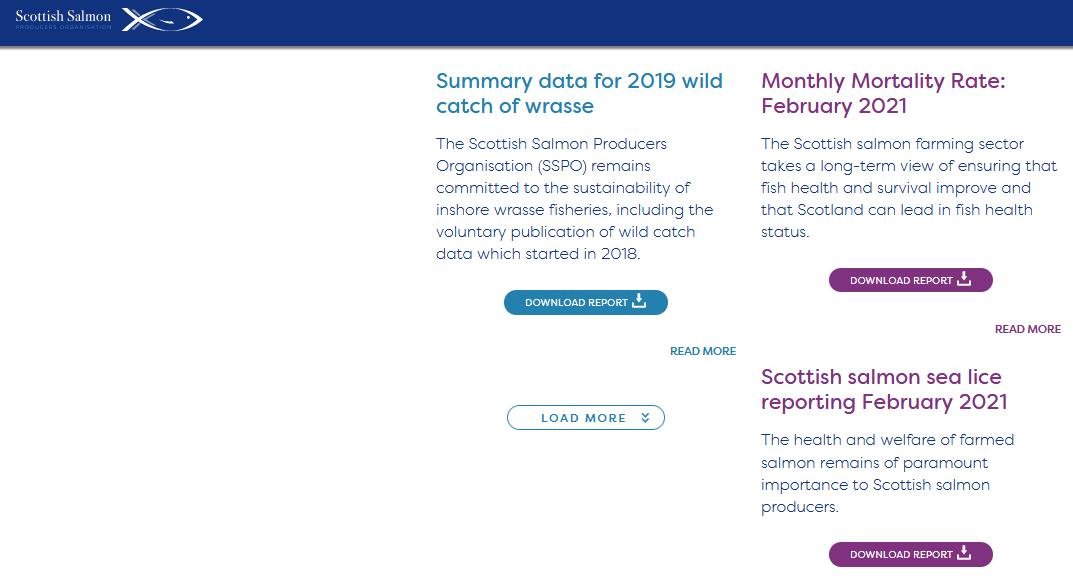Open 'Monthly Mortality Rate: February 2021' article

coord(883,93)
